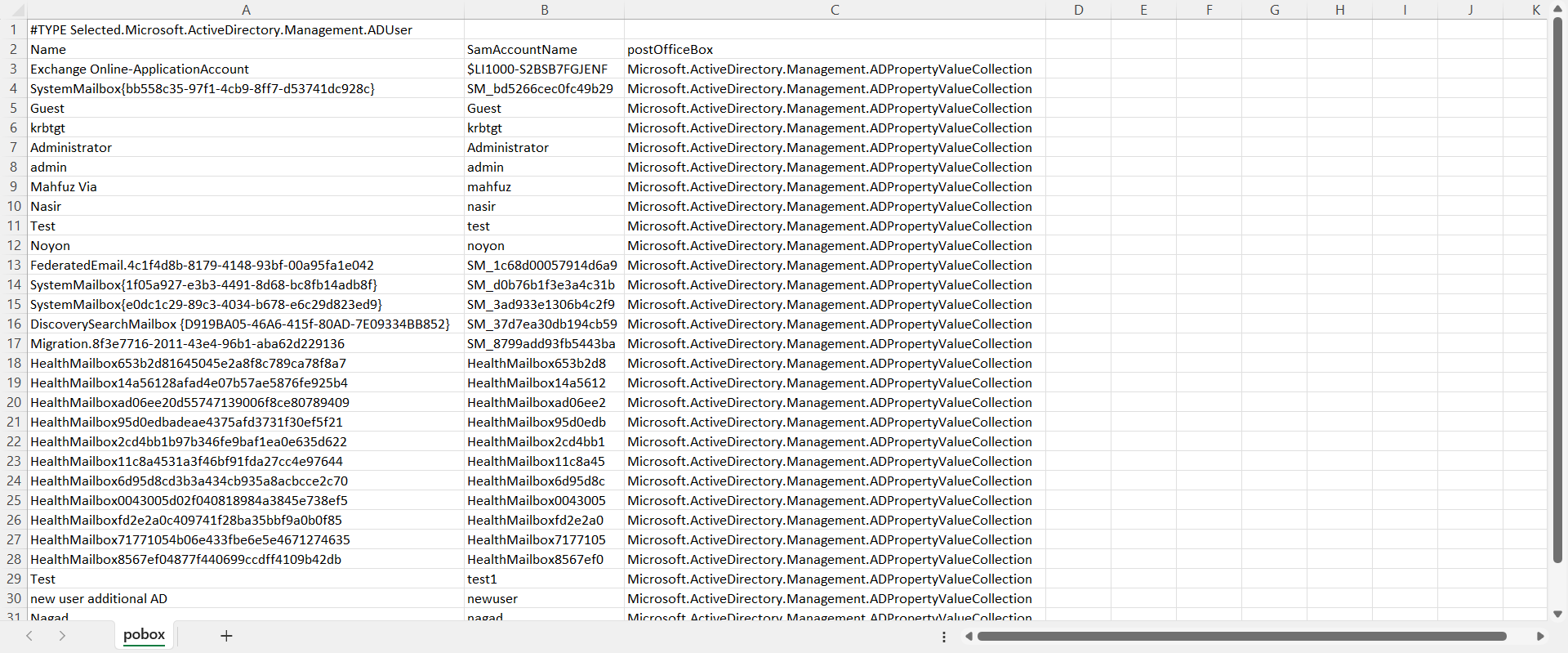Select FederatedEmail.4c1f4d8b cell
The image size is (1568, 653).
click(x=246, y=265)
